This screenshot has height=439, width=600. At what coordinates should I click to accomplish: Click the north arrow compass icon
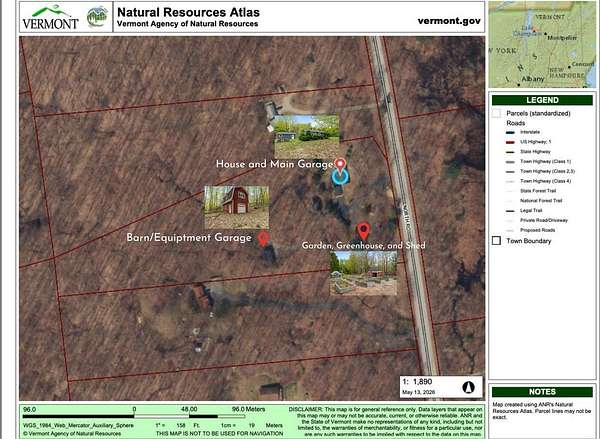click(468, 387)
